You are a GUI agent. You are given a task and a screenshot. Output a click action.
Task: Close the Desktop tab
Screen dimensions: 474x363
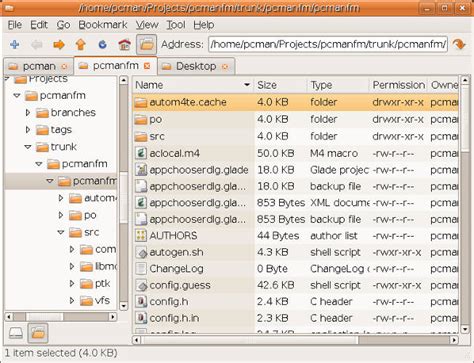click(225, 67)
